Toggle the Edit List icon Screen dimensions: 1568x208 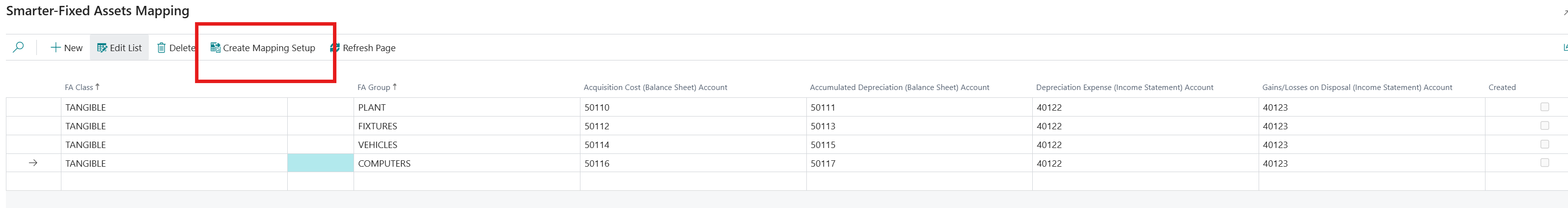point(102,48)
